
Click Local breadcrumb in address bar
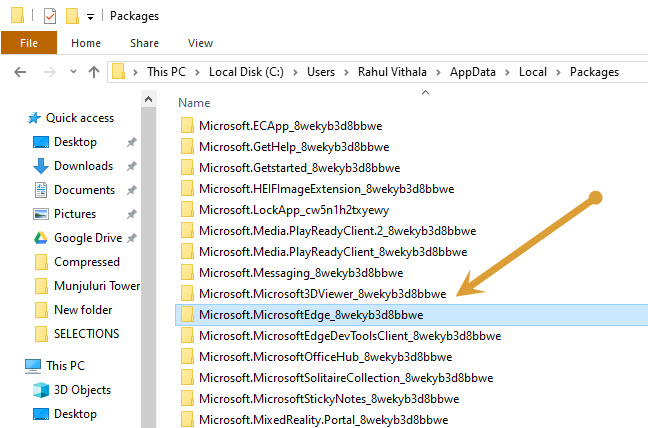point(533,72)
